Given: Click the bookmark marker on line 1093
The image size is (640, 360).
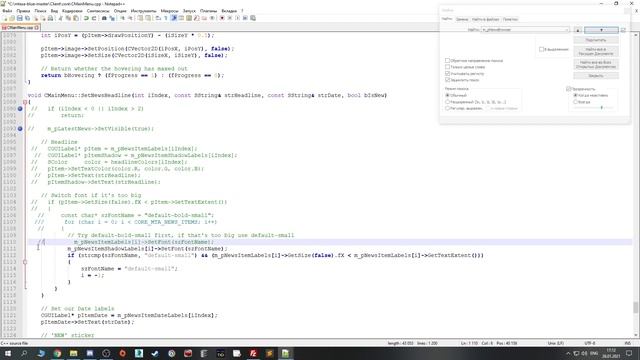Looking at the screenshot, I should [20, 129].
